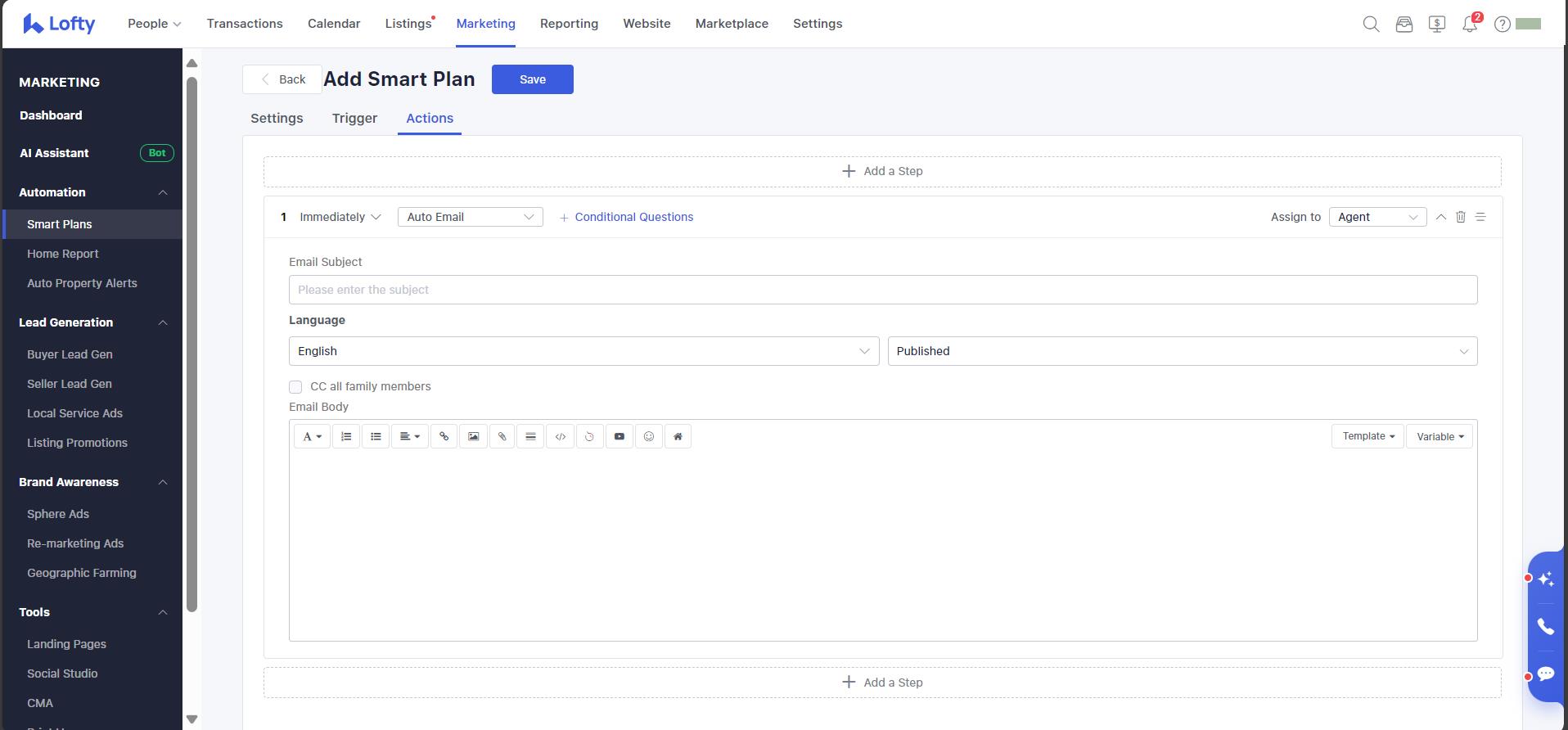Insert a video with the video icon
This screenshot has width=1568, height=730.
[x=620, y=436]
